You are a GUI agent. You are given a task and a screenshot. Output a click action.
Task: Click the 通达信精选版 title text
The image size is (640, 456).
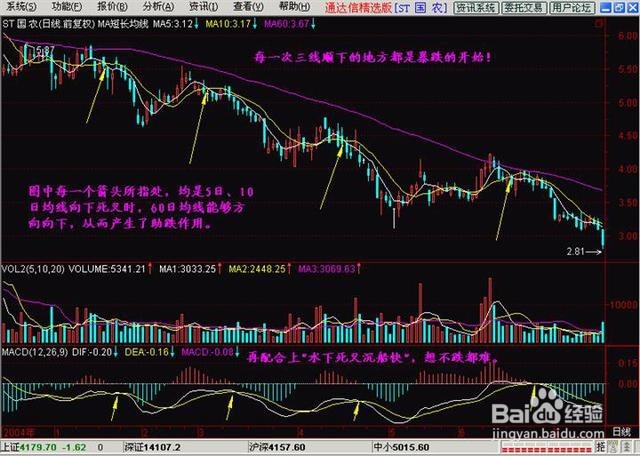358,7
